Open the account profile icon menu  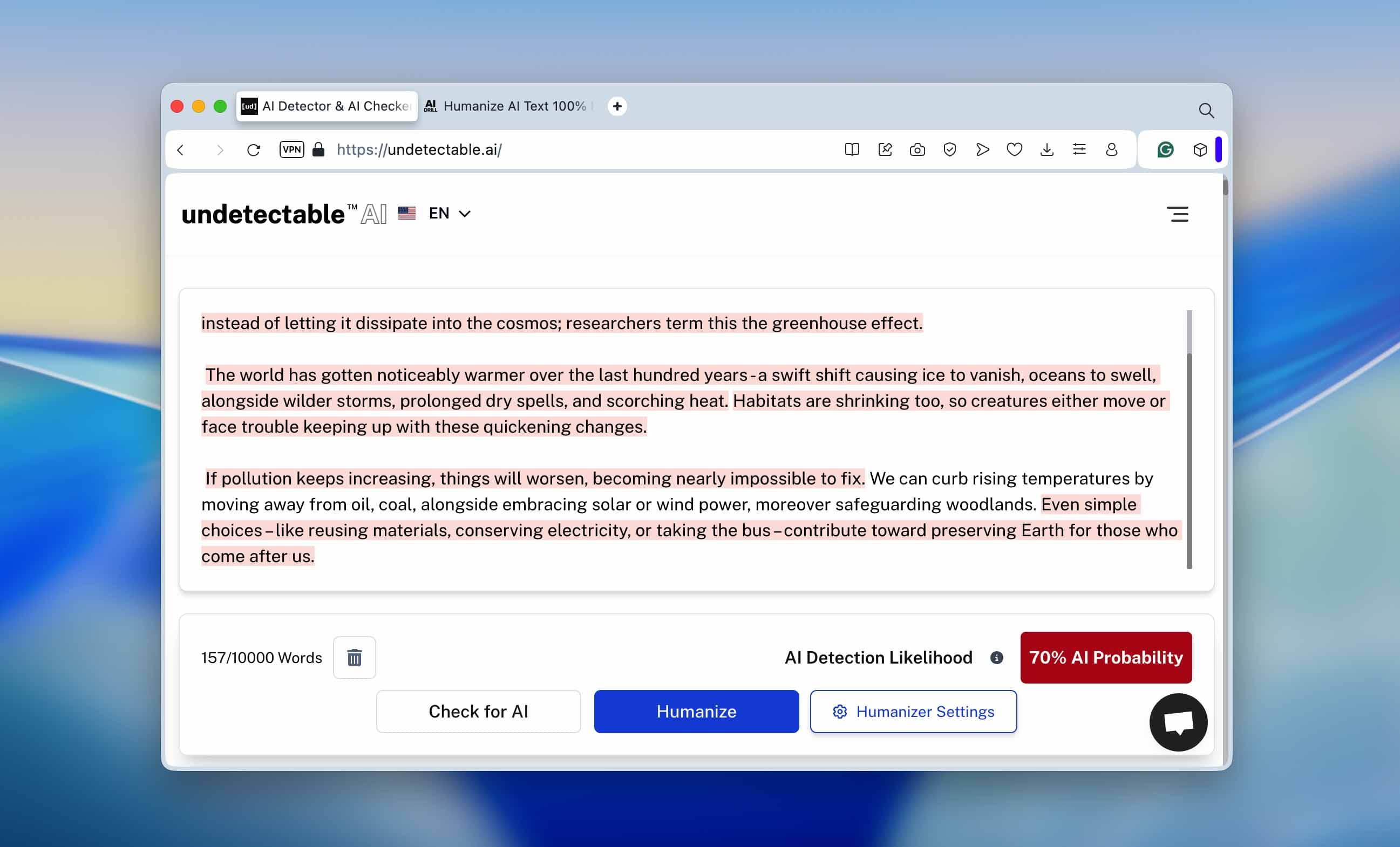point(1111,149)
